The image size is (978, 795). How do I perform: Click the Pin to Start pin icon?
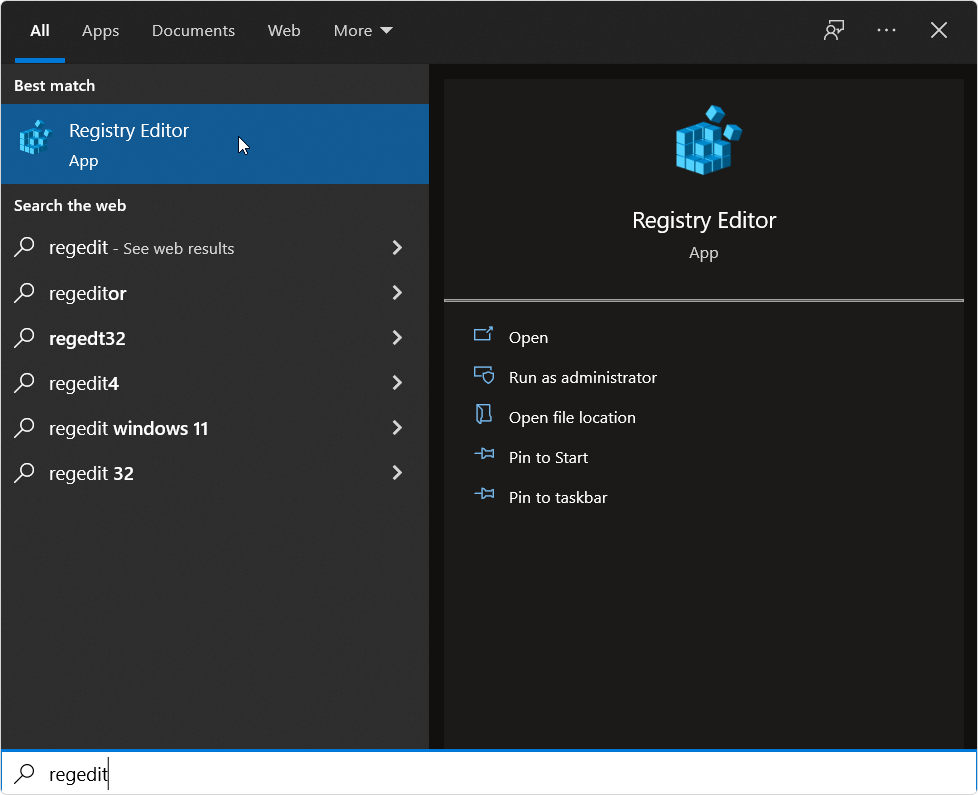(x=484, y=454)
